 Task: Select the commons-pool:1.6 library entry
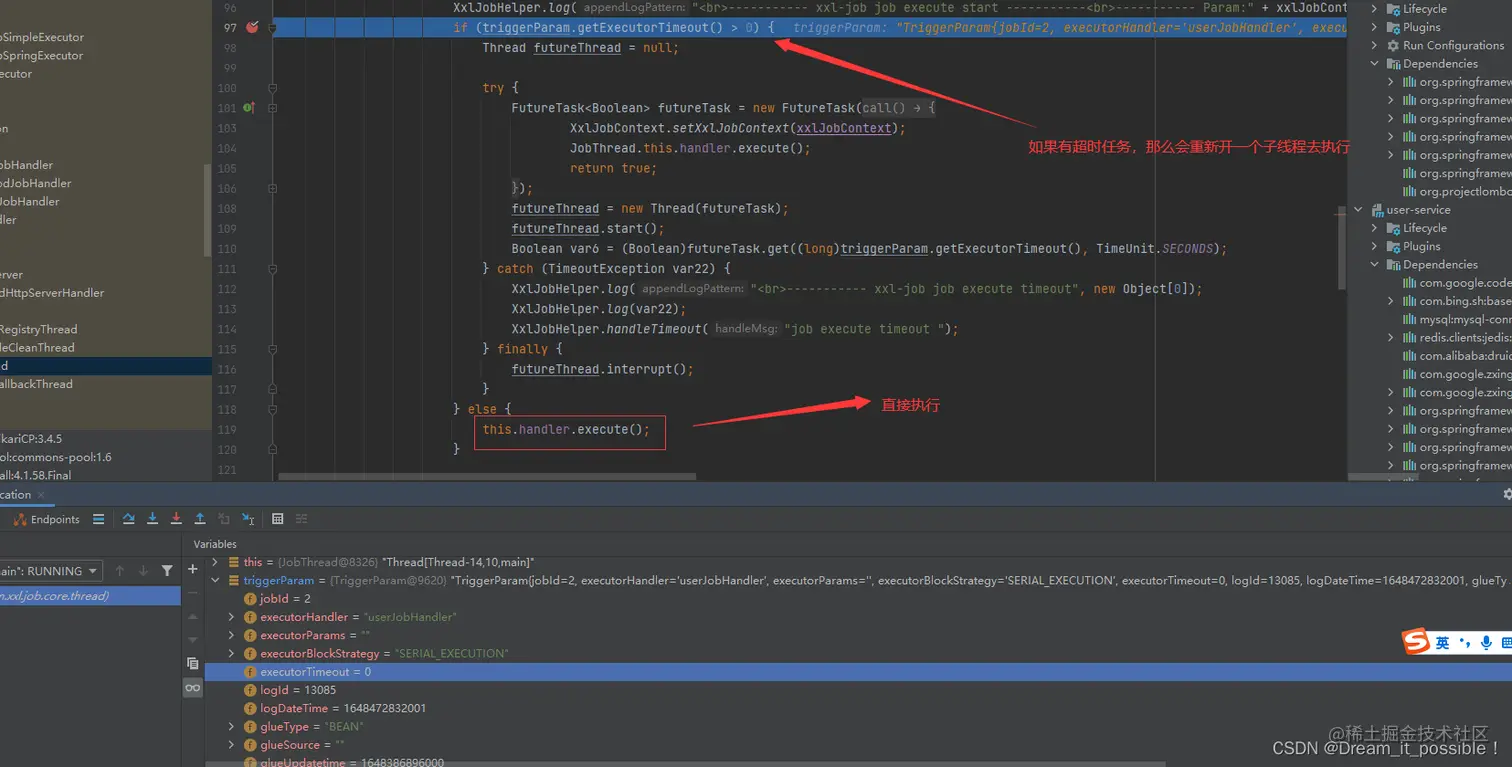55,457
